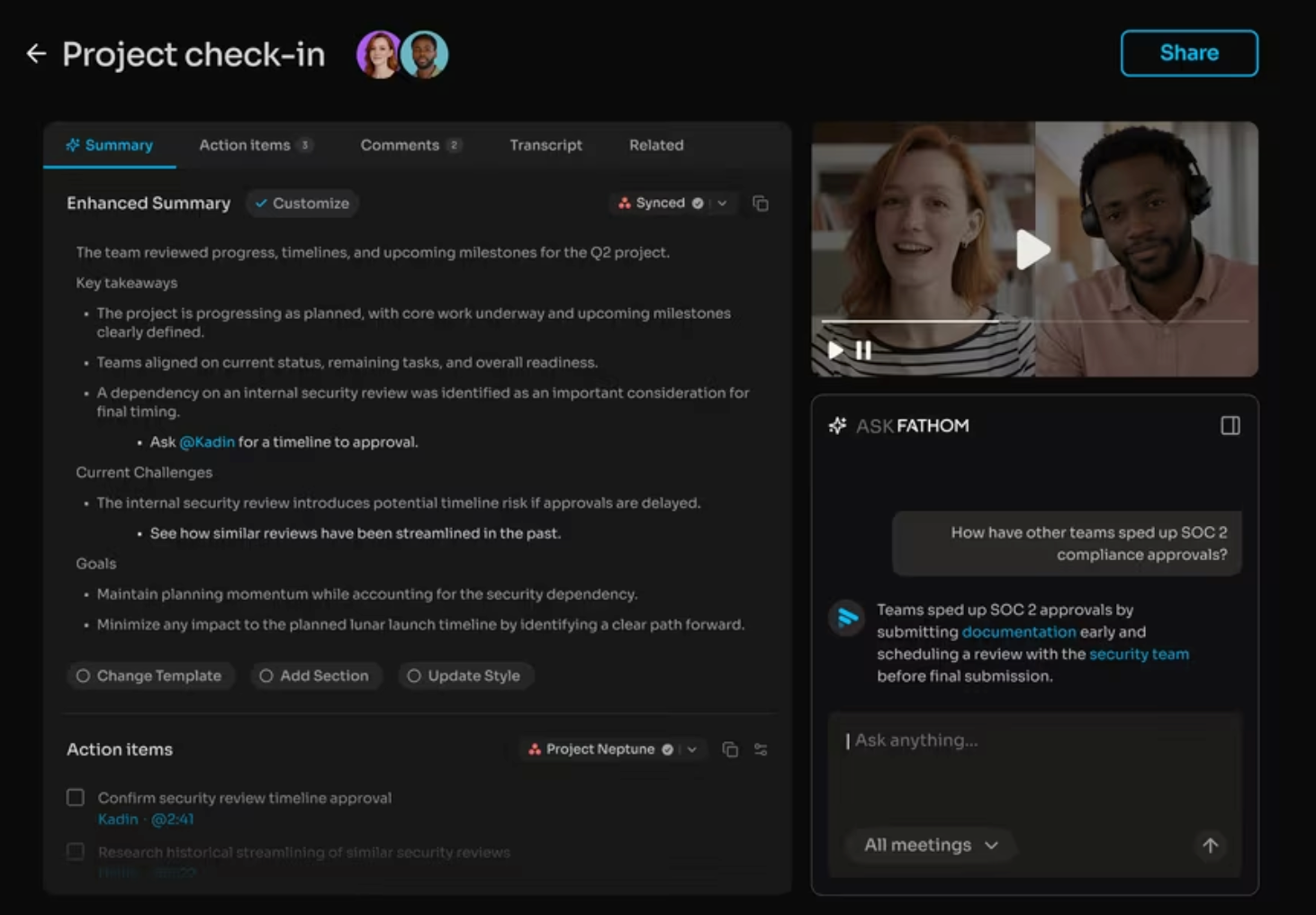This screenshot has height=915, width=1316.
Task: Toggle the Ask Fathom side panel icon
Action: [x=1230, y=426]
